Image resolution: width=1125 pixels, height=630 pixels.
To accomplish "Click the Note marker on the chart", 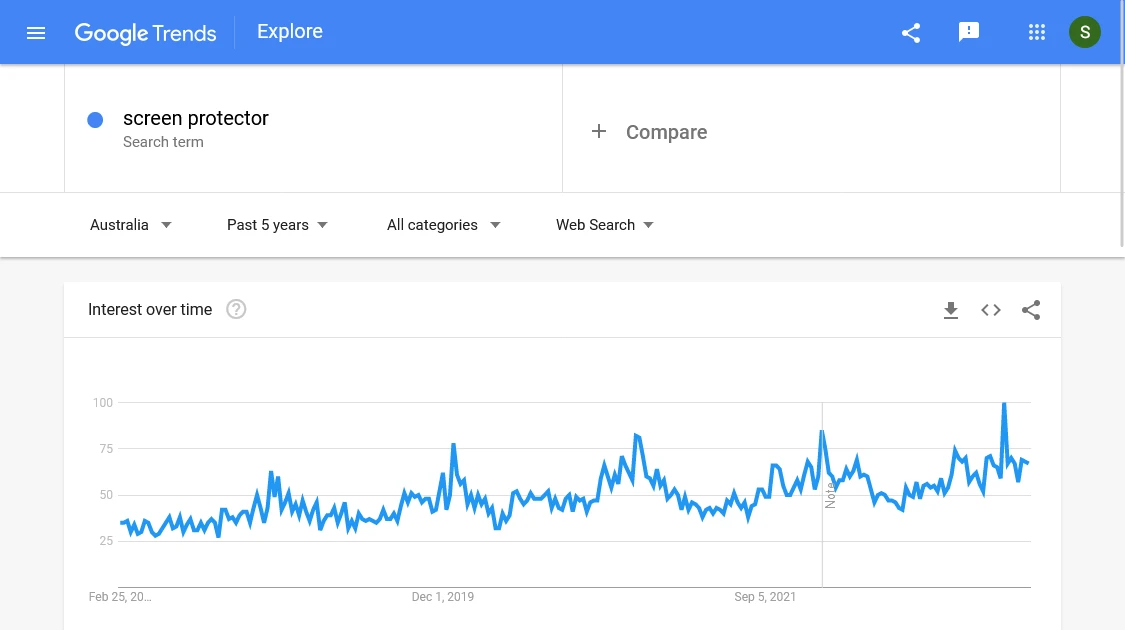I will coord(830,495).
